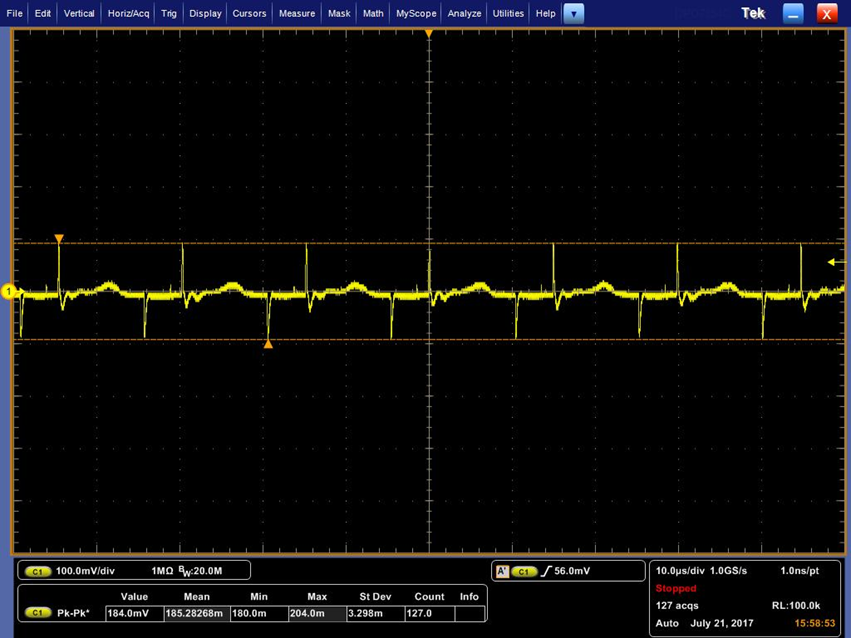Click the 184.0mV Value cell
851x638 pixels.
pos(134,614)
